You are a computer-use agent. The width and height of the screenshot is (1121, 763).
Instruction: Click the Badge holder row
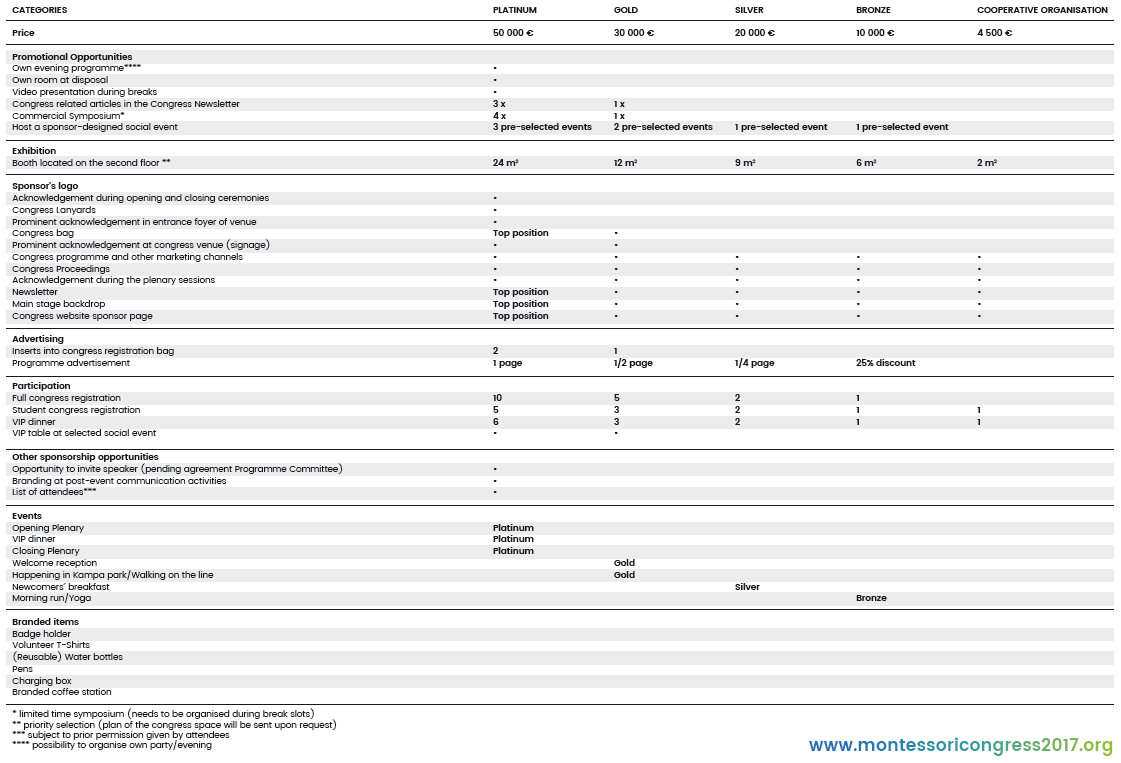click(41, 634)
